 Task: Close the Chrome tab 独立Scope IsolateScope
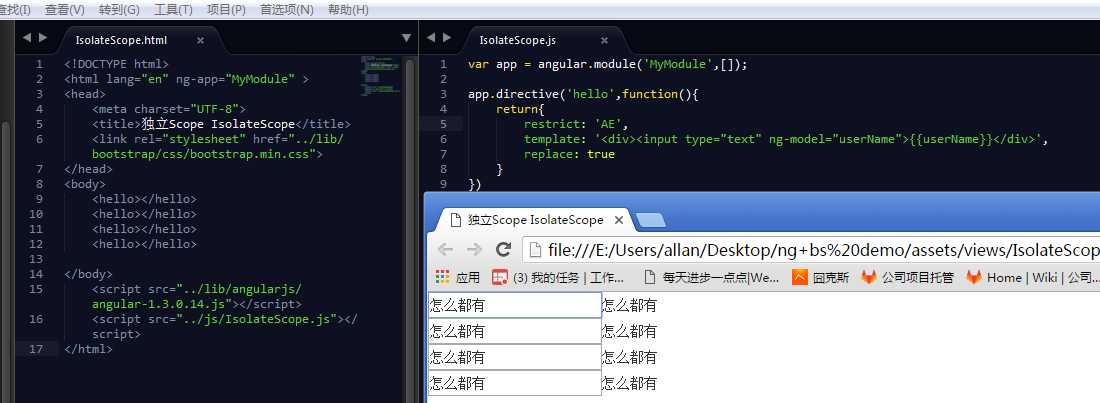(619, 220)
